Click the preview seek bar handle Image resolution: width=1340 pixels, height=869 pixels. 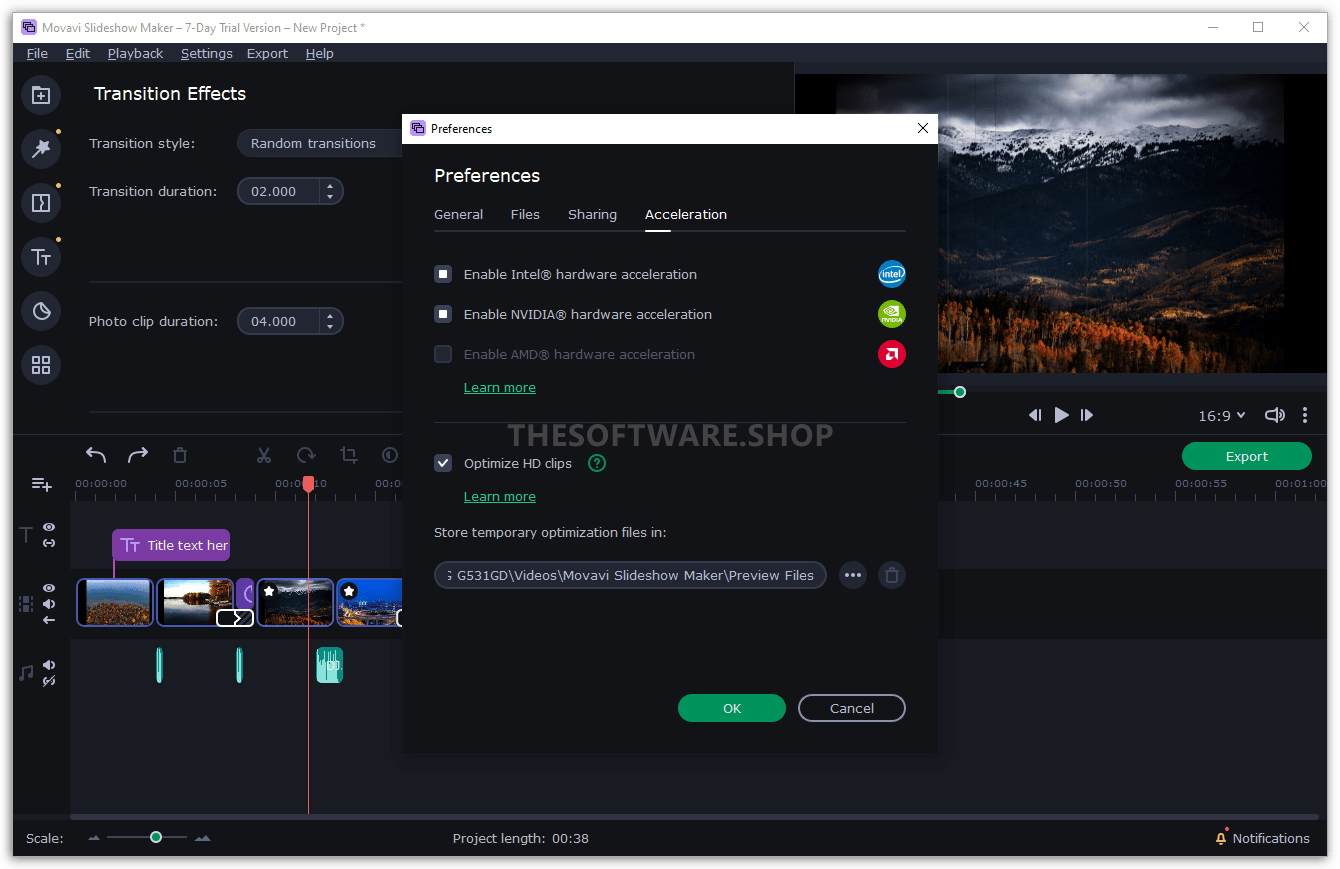(960, 392)
